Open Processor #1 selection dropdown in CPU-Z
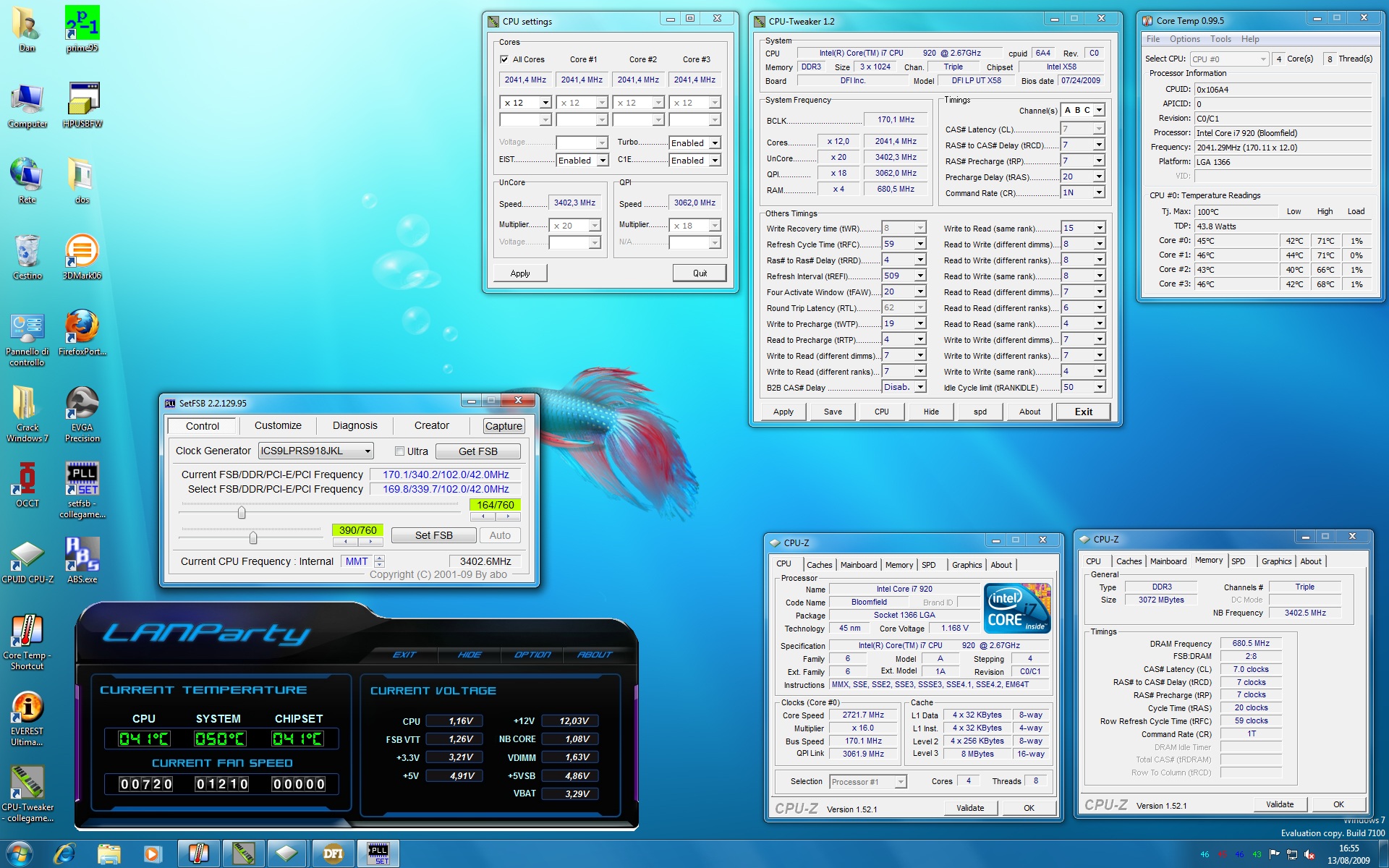 868,781
